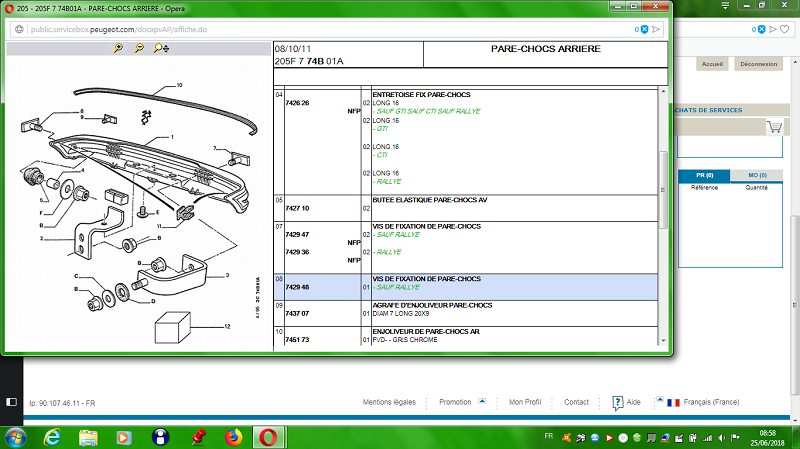This screenshot has width=800, height=449.
Task: Toggle the ad blocker shield in popup address bar
Action: 644,29
